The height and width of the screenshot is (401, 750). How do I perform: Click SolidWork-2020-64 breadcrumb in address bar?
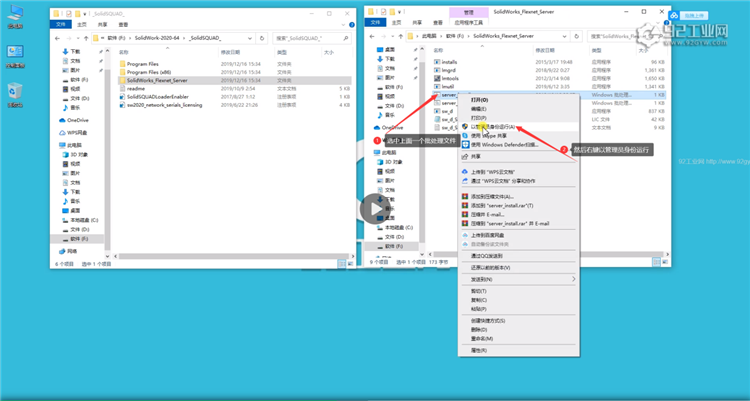click(x=157, y=38)
